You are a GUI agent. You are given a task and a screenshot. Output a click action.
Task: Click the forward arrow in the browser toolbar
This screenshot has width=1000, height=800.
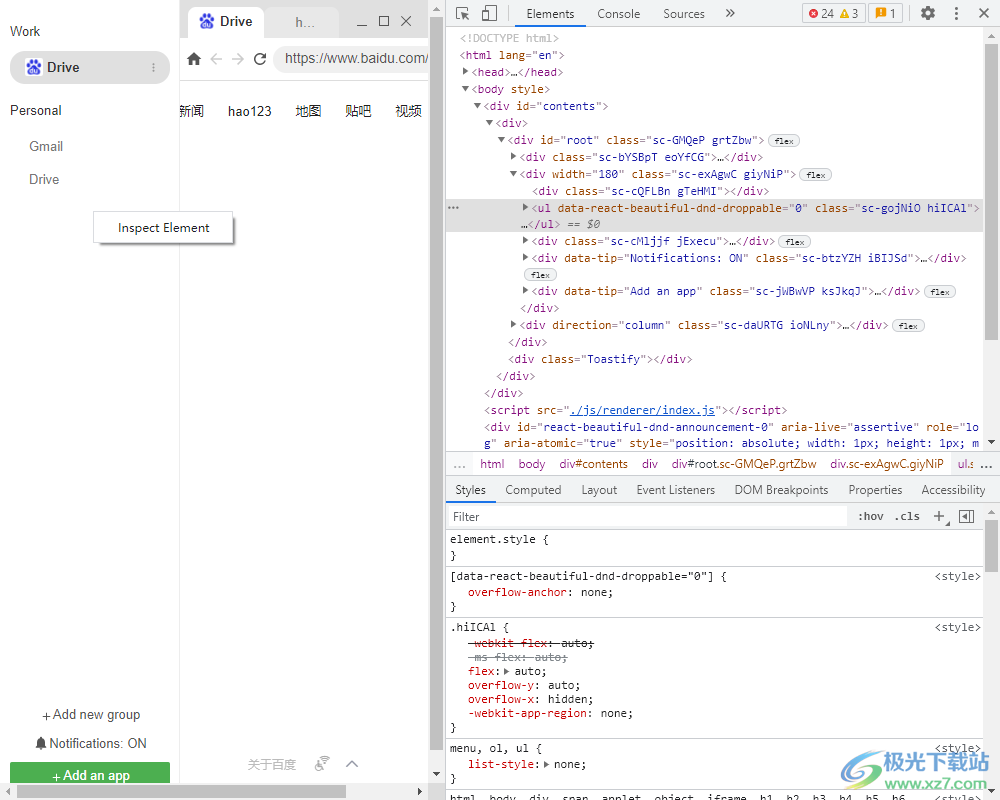tap(238, 59)
